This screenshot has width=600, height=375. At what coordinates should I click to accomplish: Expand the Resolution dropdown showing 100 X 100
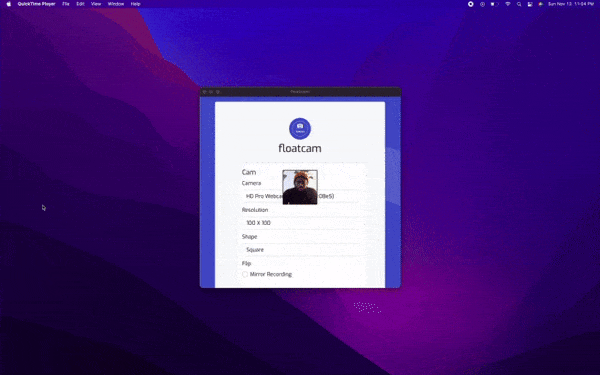point(301,223)
